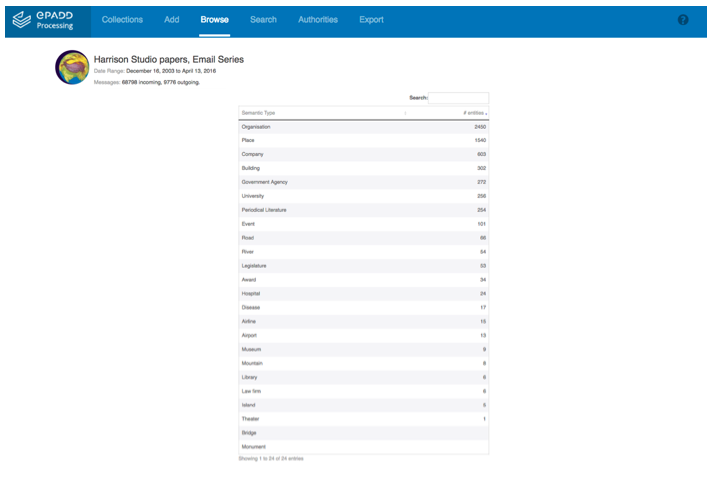Click the 1540 count for Place
The image size is (713, 486).
pyautogui.click(x=480, y=140)
